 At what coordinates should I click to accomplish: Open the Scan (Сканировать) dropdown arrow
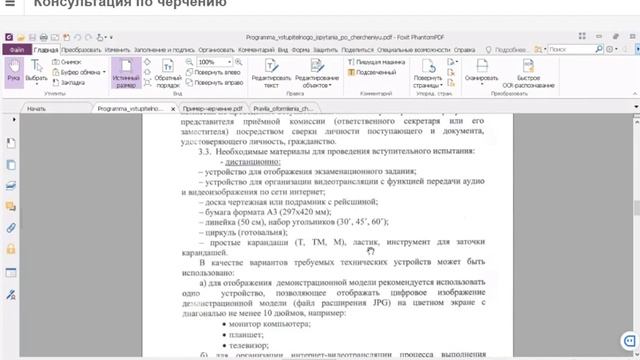482,84
